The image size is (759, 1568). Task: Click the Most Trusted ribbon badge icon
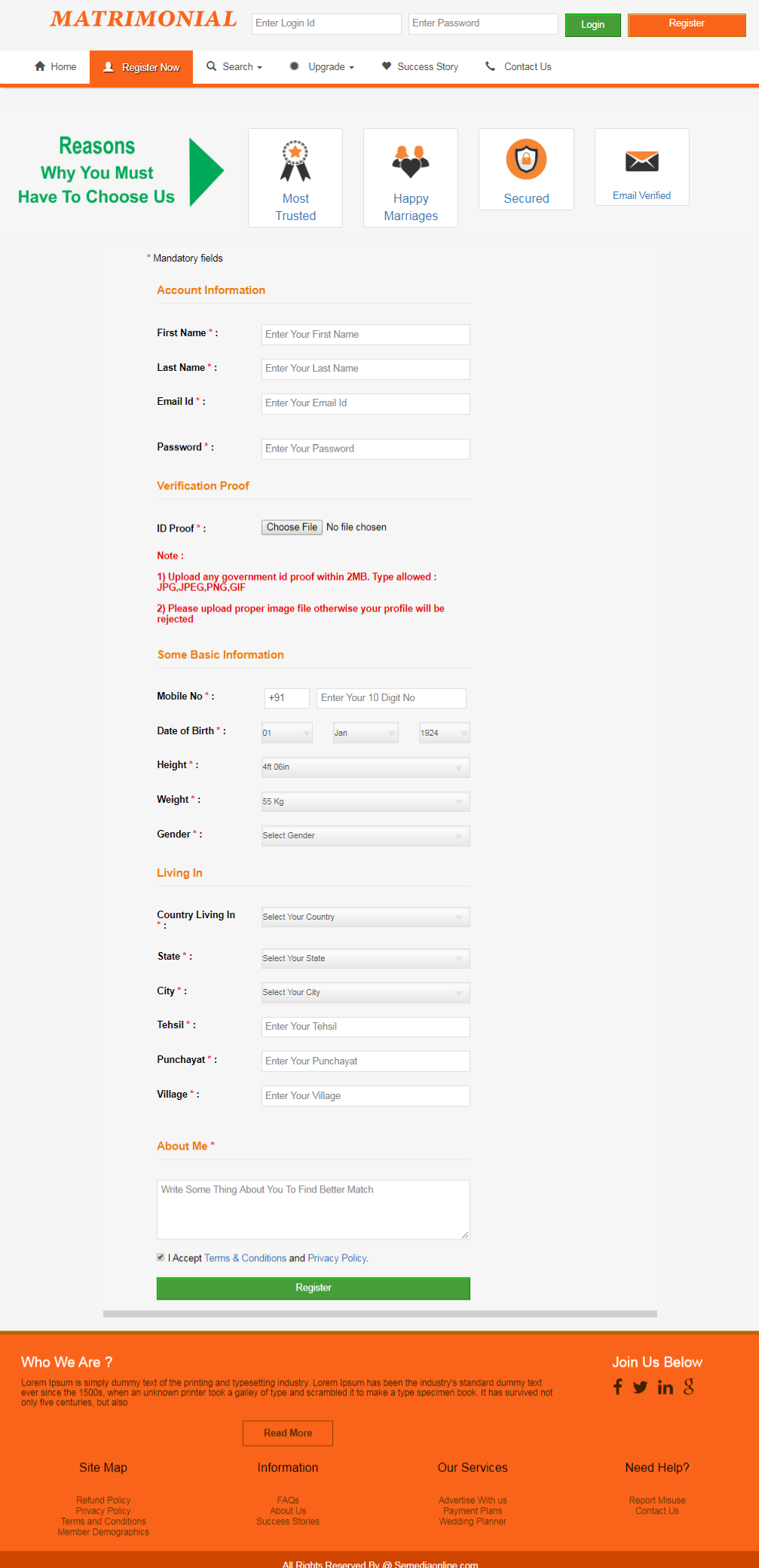tap(295, 161)
